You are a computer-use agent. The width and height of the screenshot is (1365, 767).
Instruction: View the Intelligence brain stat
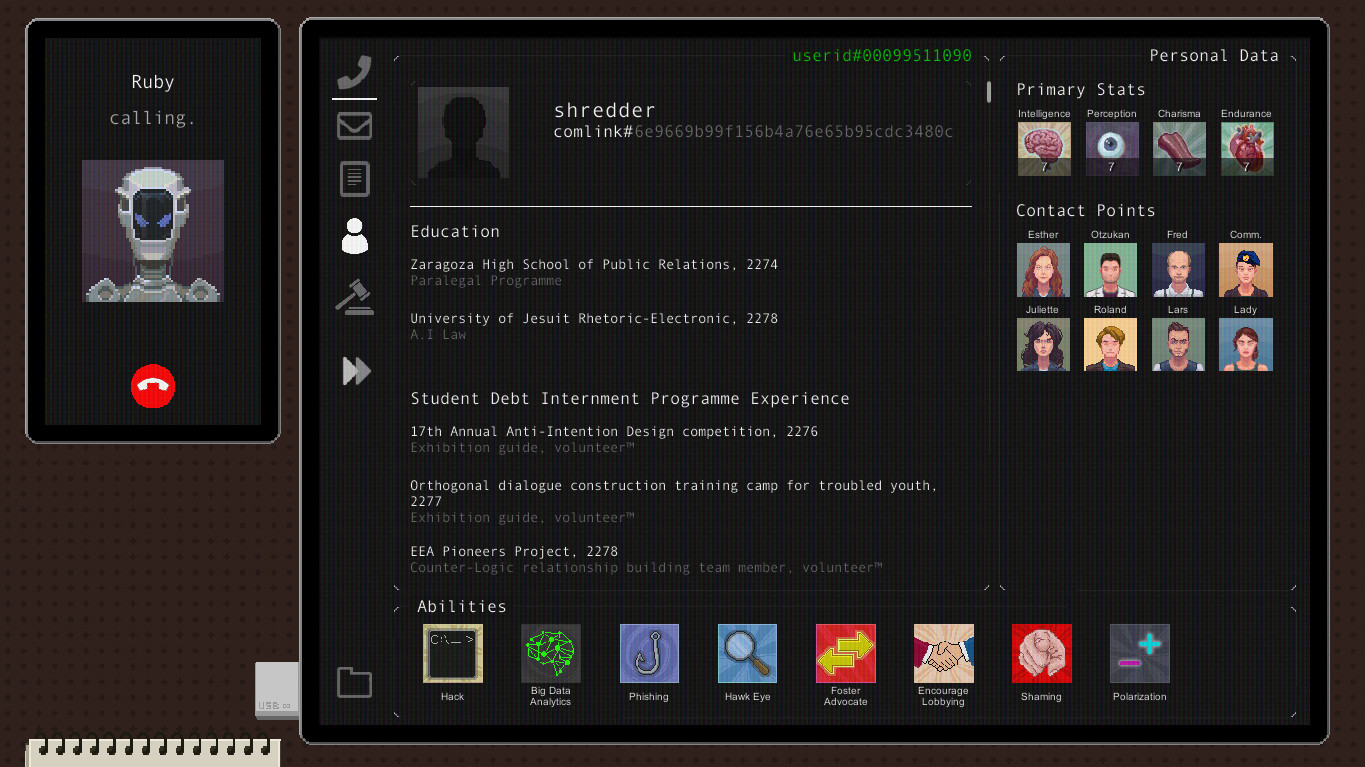(1043, 148)
